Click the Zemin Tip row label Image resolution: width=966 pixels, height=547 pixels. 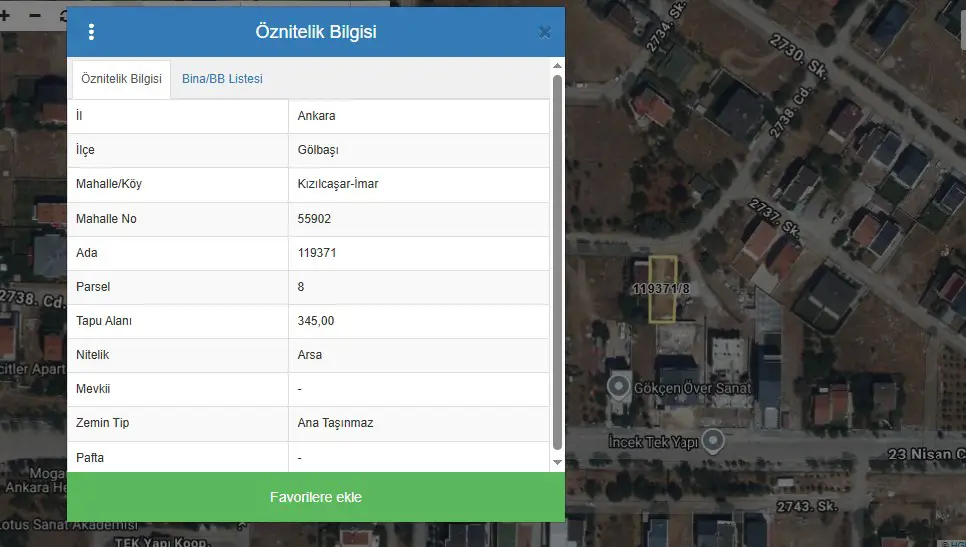[x=102, y=423]
